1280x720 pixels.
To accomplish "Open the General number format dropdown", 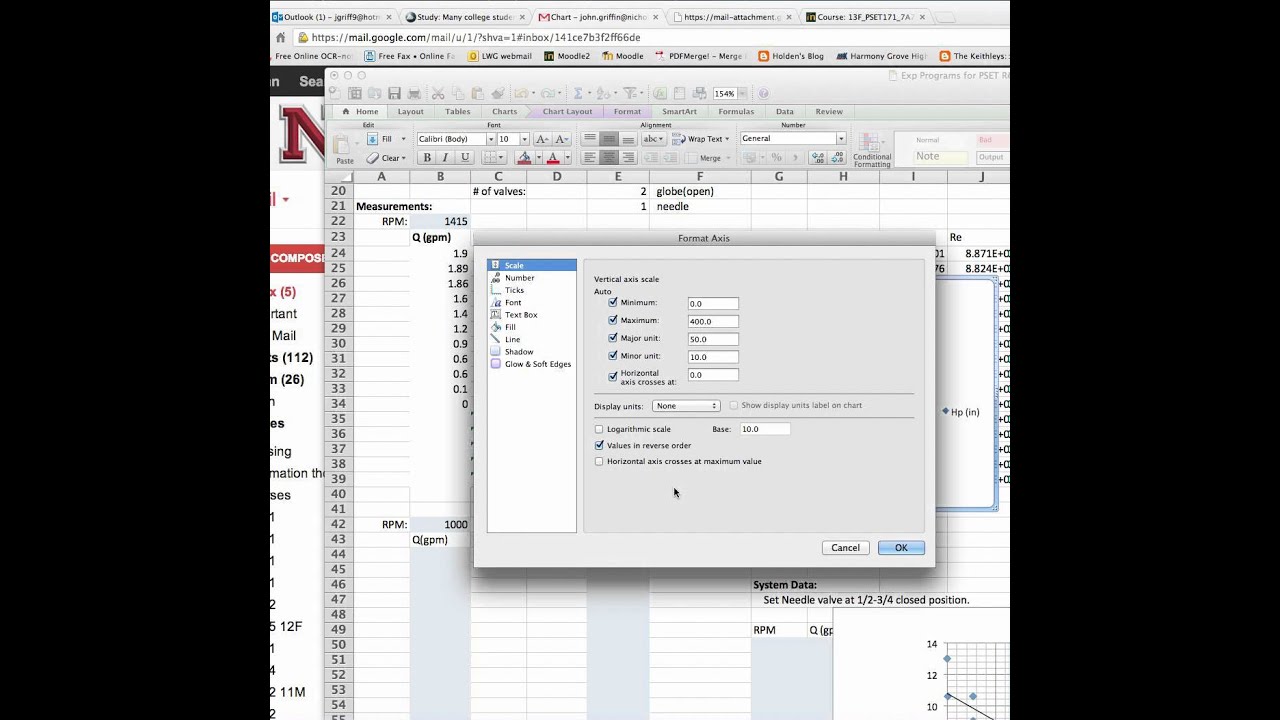I will 841,139.
